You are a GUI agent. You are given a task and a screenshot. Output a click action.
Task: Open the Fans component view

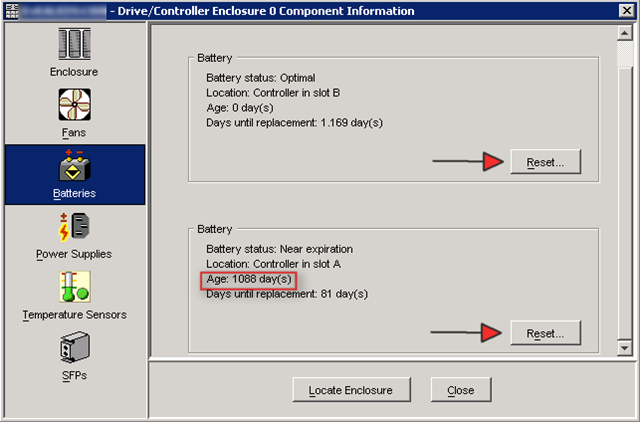74,112
